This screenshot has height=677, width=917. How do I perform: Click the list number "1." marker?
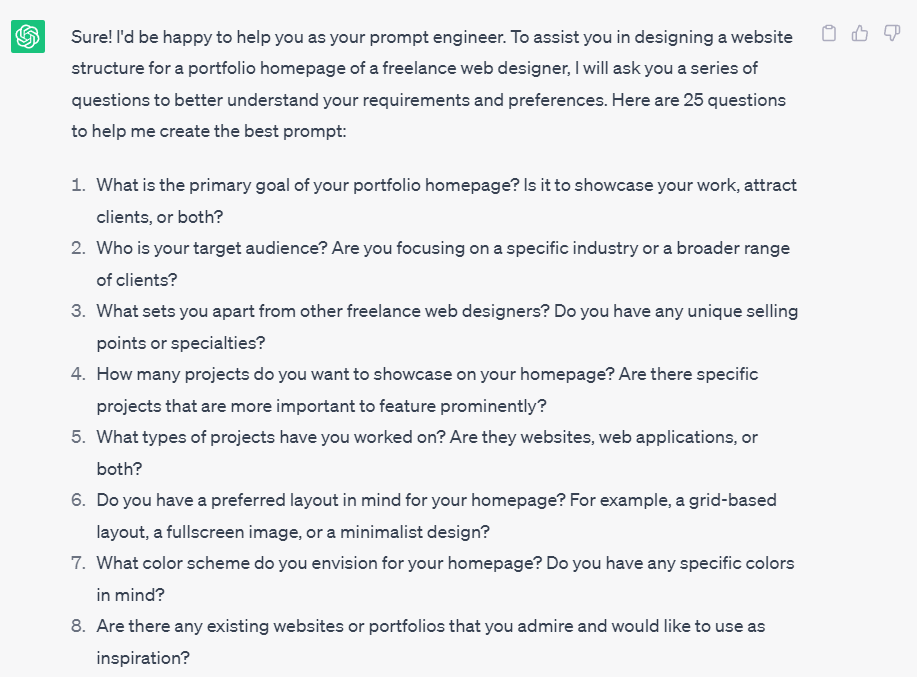78,186
